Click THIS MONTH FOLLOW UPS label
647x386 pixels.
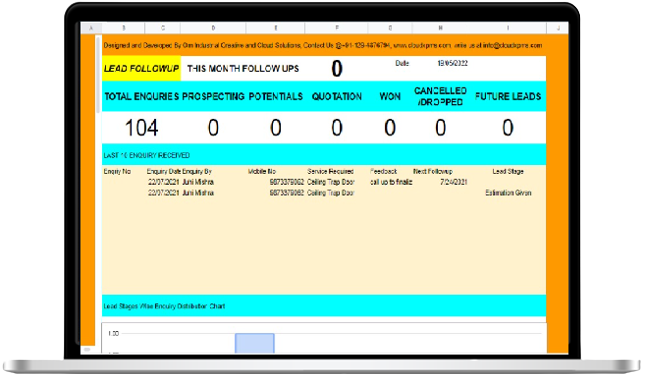(243, 69)
